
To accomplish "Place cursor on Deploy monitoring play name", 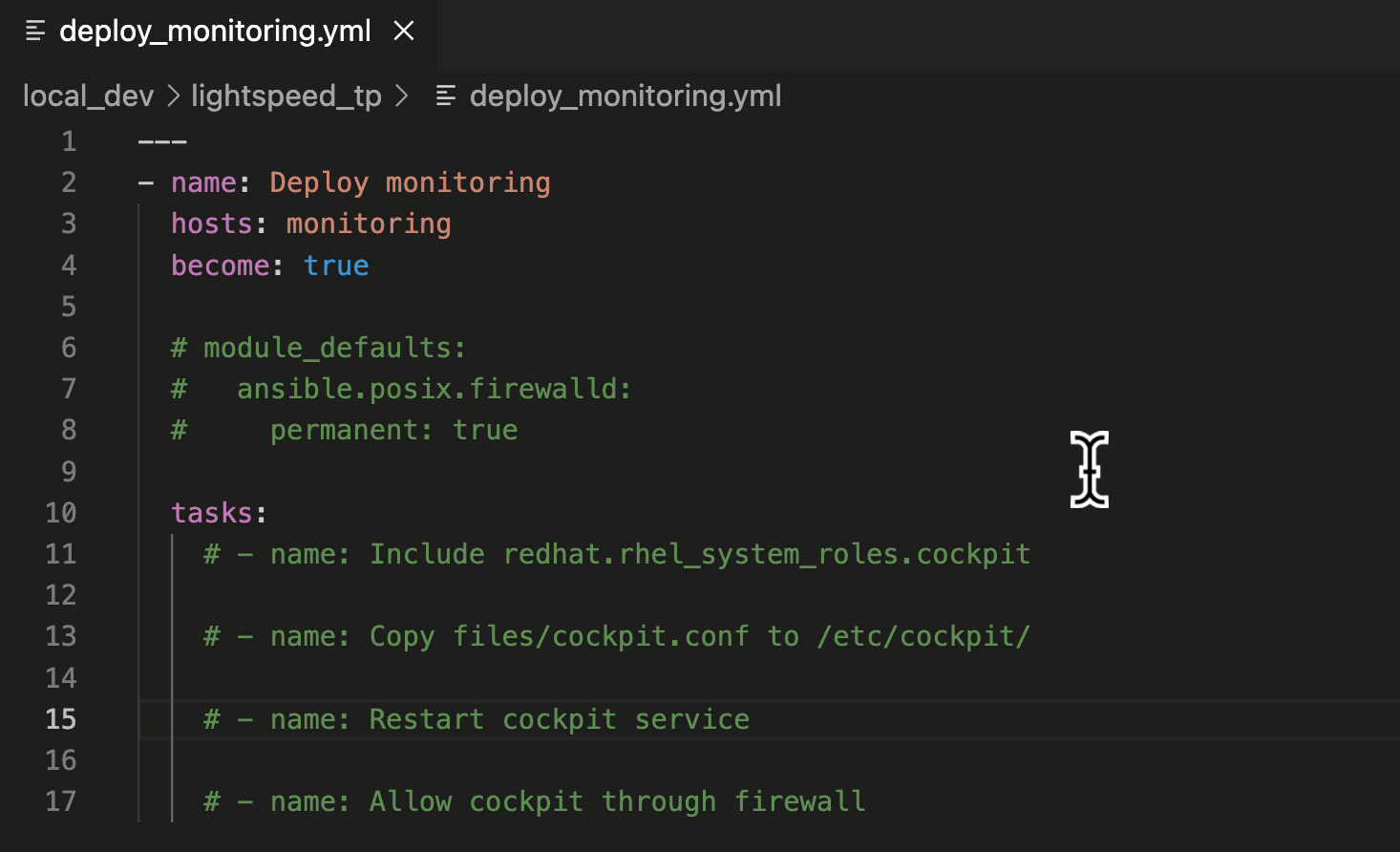I will pos(409,181).
